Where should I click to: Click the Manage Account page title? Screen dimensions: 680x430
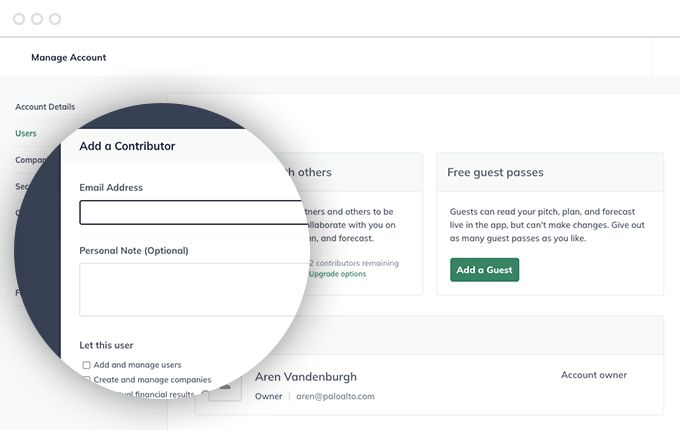(x=69, y=57)
